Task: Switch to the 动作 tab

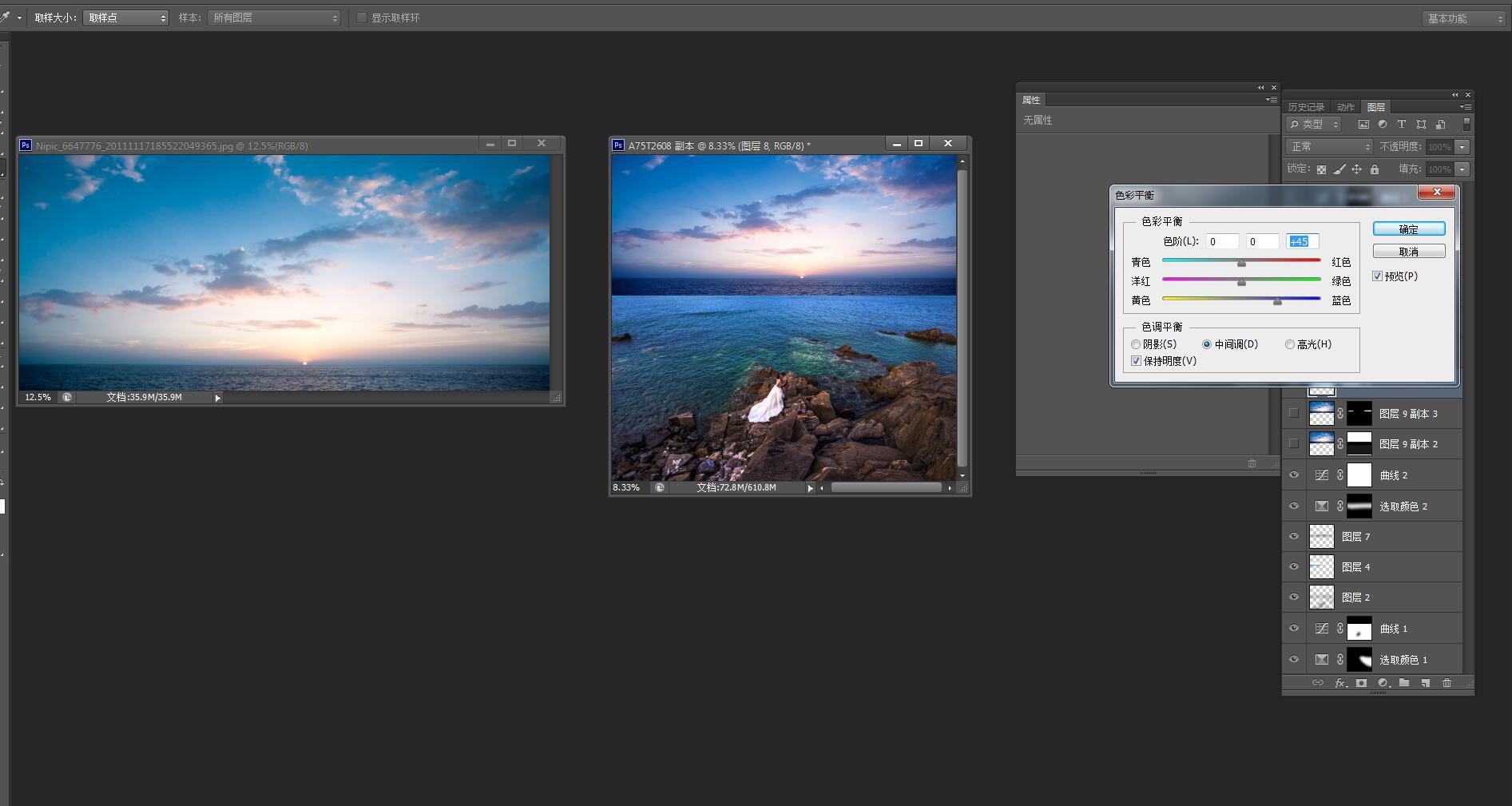Action: (1346, 107)
